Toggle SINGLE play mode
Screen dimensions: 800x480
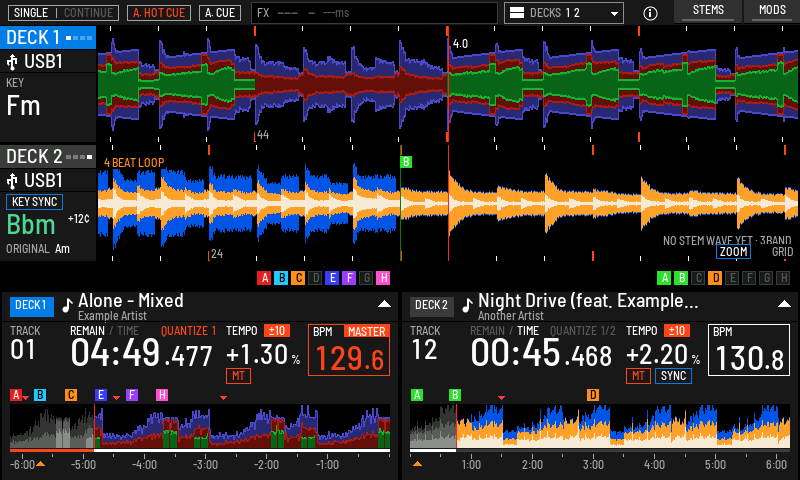coord(31,13)
